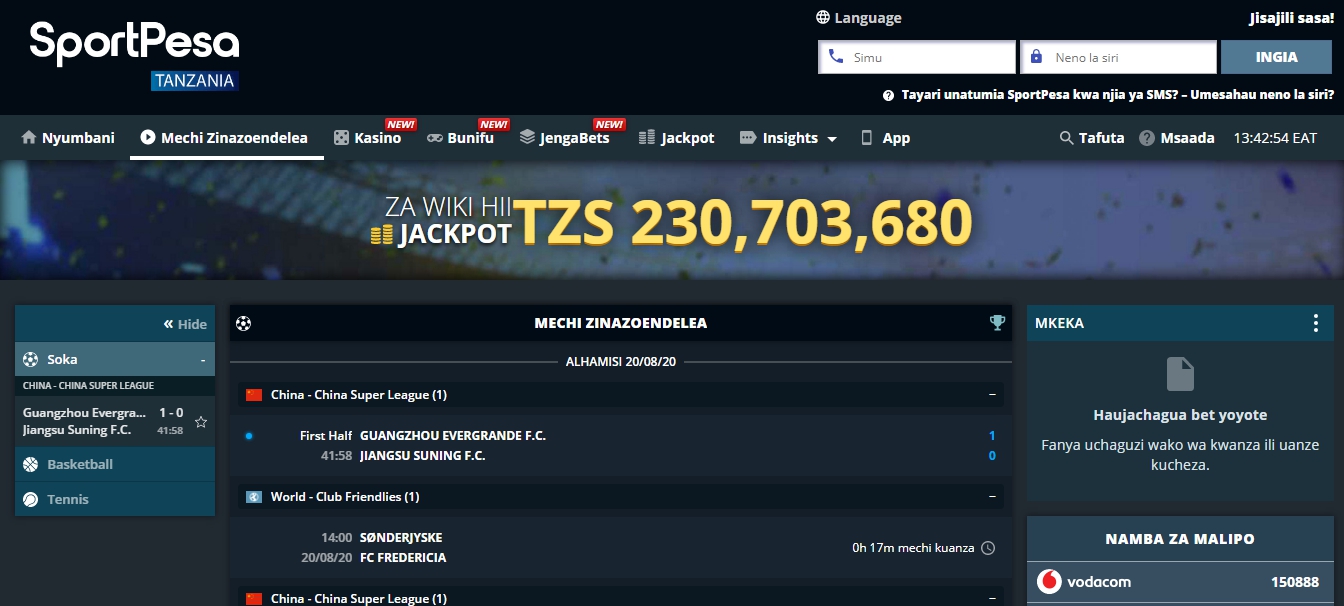Select the Mechi Zinazoendelea tab
The image size is (1344, 606).
(226, 138)
